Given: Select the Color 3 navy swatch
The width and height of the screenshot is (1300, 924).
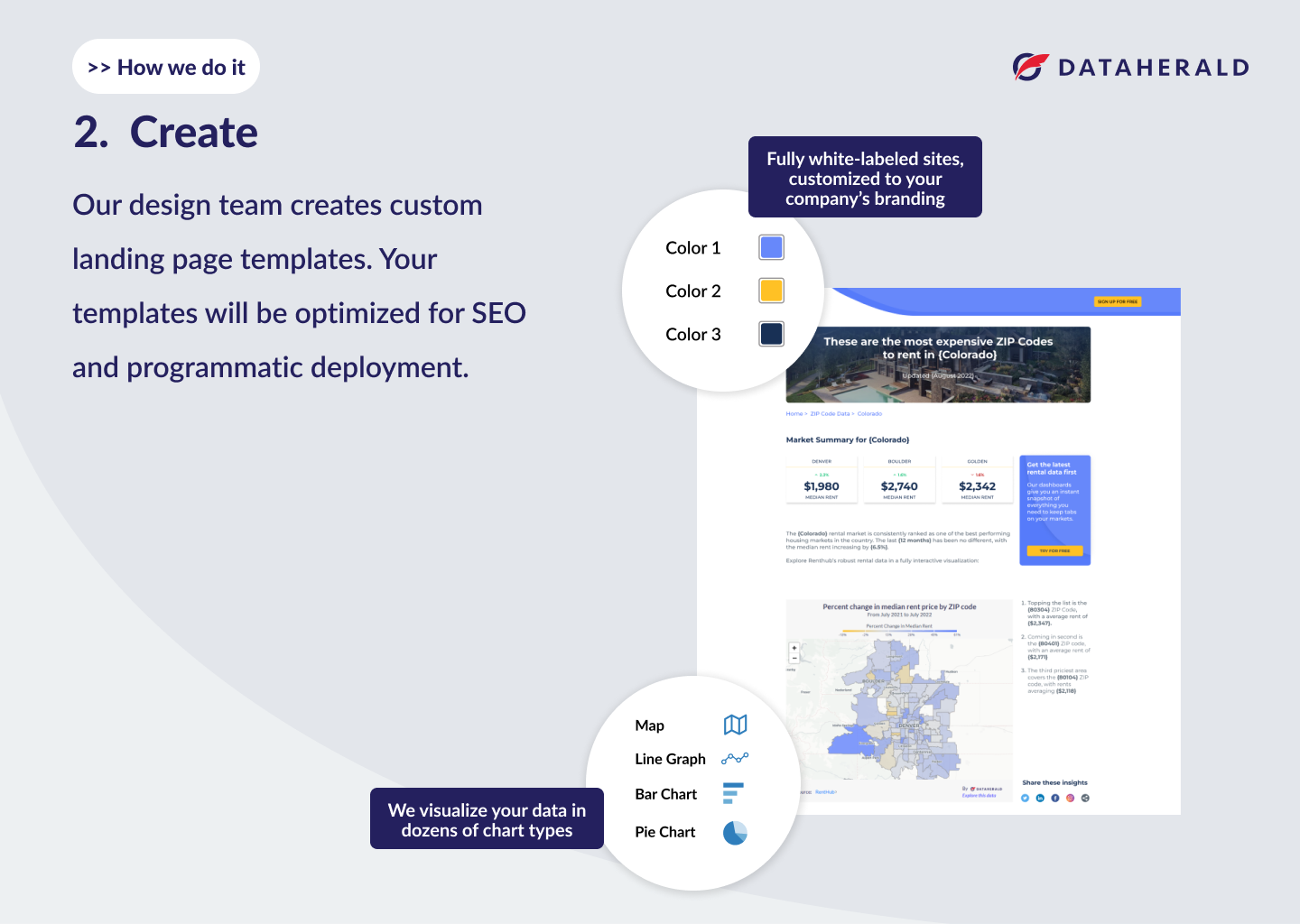Looking at the screenshot, I should [x=771, y=334].
